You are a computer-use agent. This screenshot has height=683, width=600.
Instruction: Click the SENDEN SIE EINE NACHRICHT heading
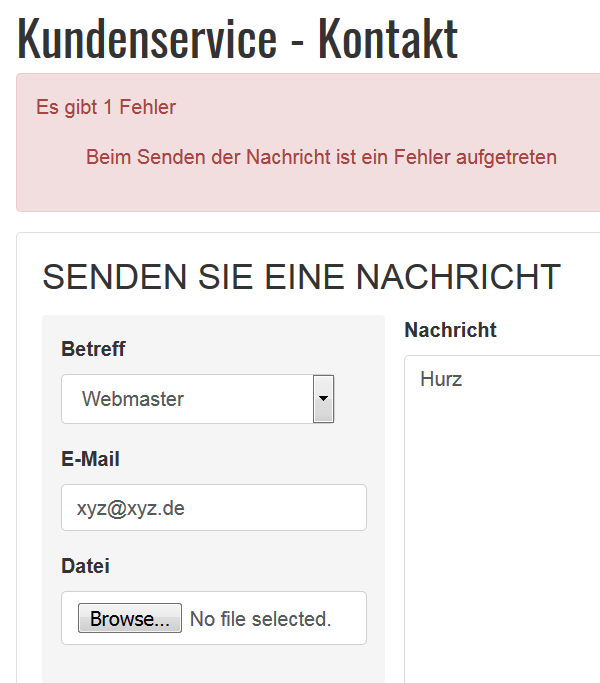302,277
